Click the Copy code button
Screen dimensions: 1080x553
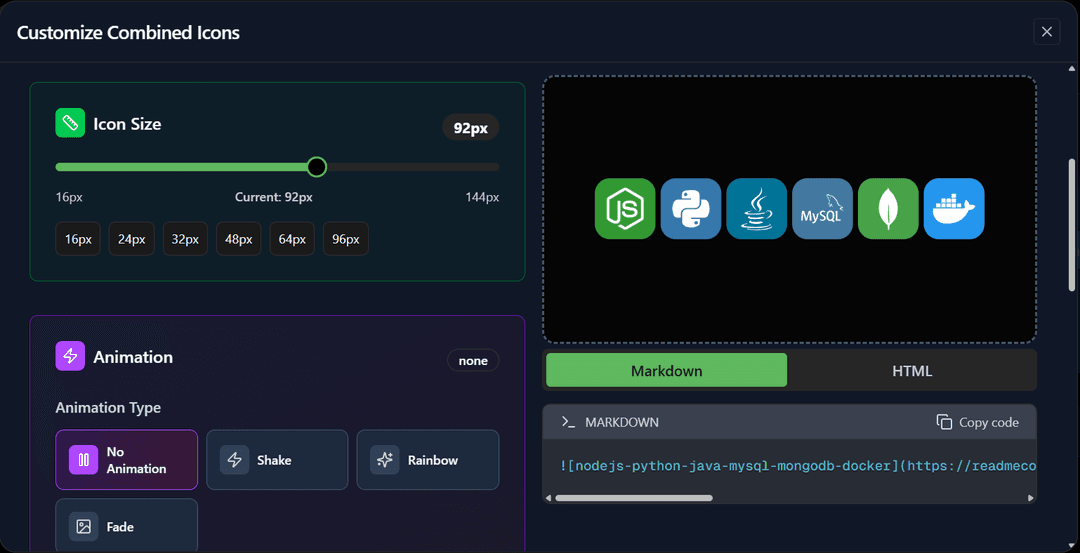pyautogui.click(x=977, y=422)
